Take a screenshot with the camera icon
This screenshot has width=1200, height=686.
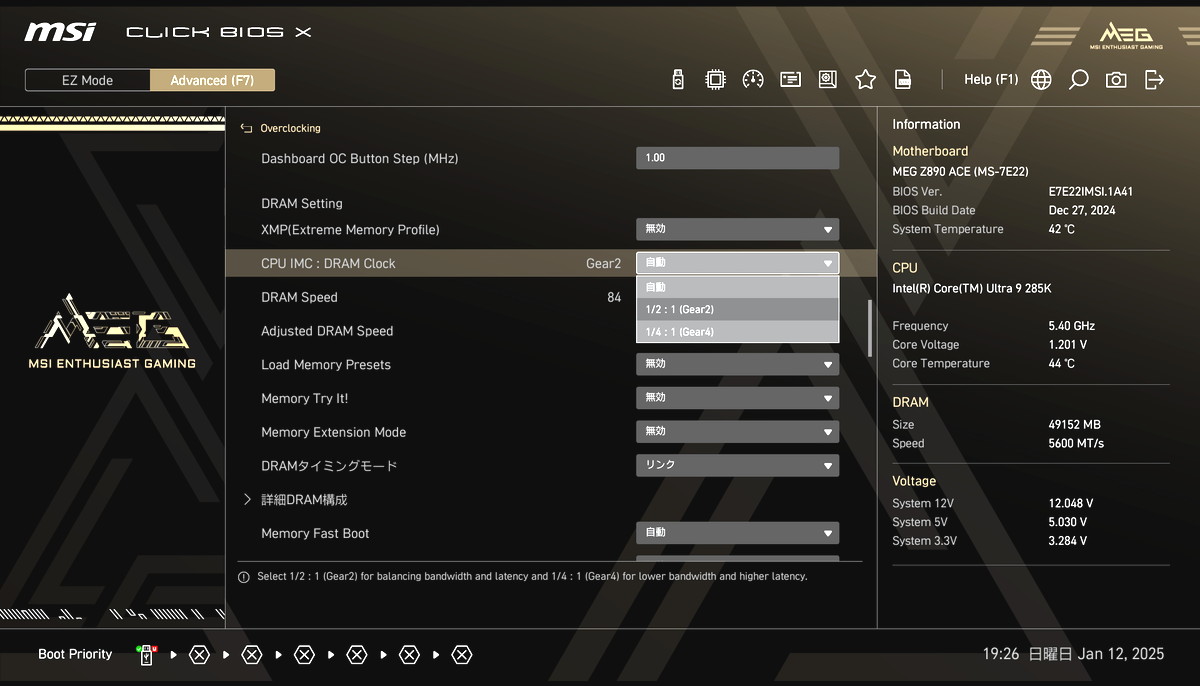[x=1116, y=80]
